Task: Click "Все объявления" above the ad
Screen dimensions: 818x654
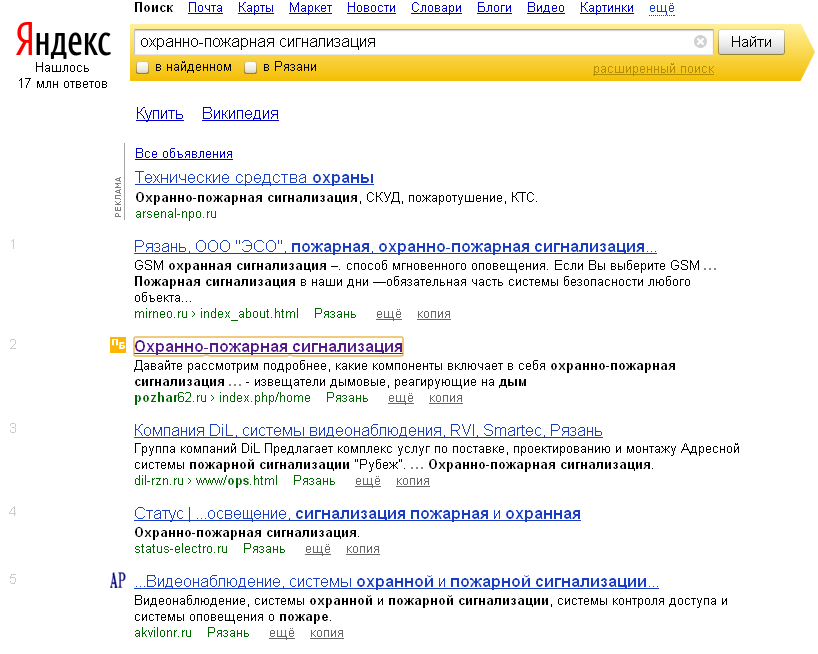Action: (x=183, y=153)
